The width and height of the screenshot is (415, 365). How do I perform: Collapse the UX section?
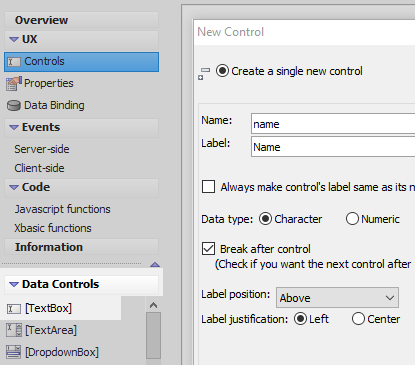[x=14, y=39]
